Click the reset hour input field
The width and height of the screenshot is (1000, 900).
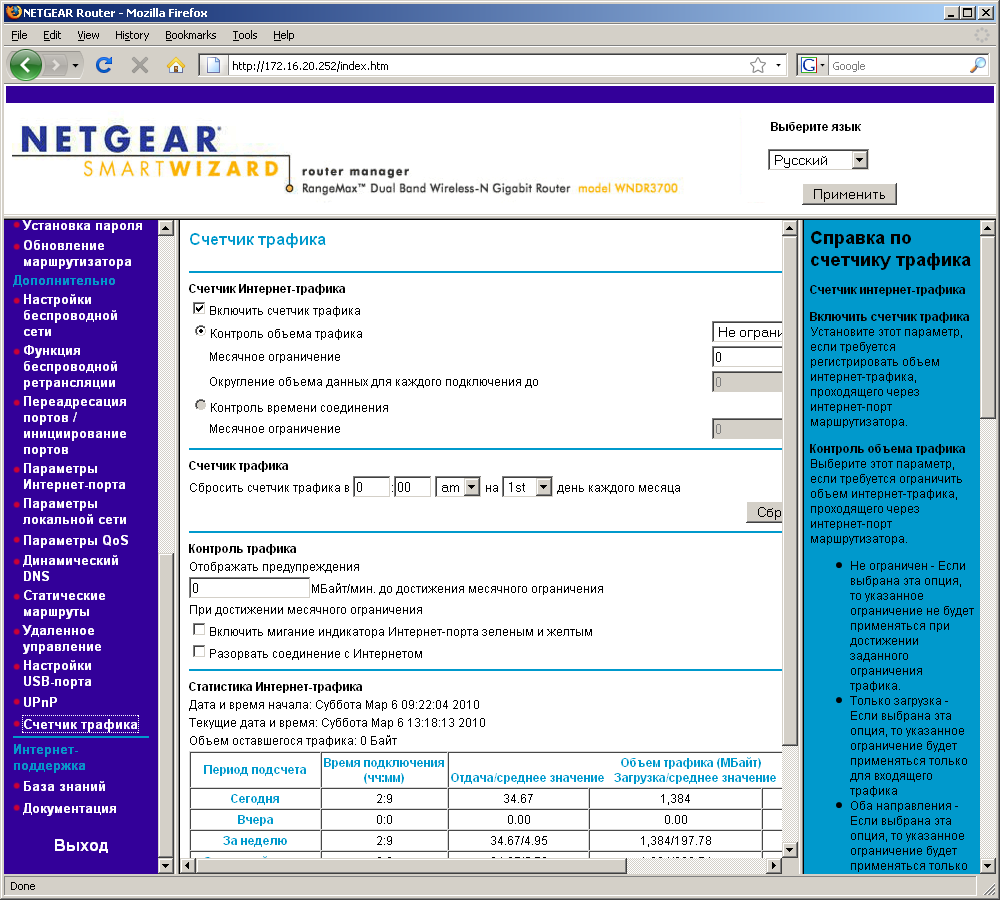(371, 487)
